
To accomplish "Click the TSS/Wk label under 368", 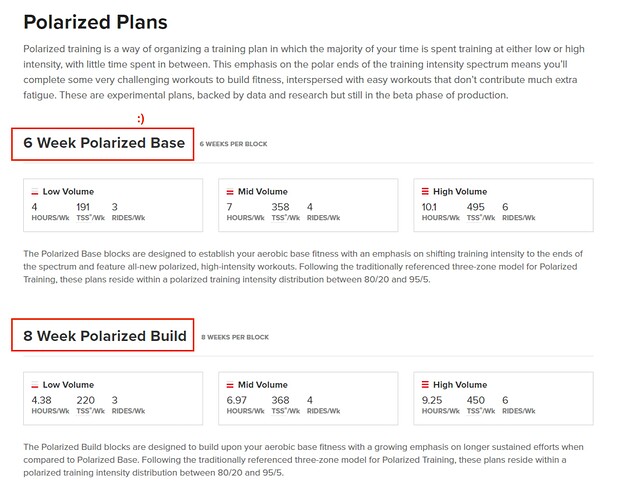I will click(x=285, y=411).
